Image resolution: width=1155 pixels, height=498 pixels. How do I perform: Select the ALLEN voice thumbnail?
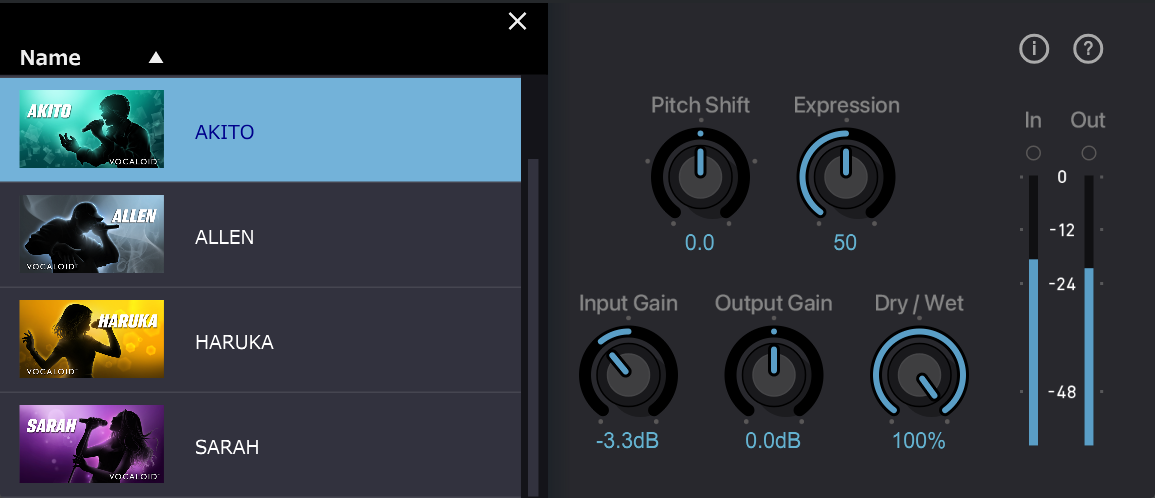point(91,234)
